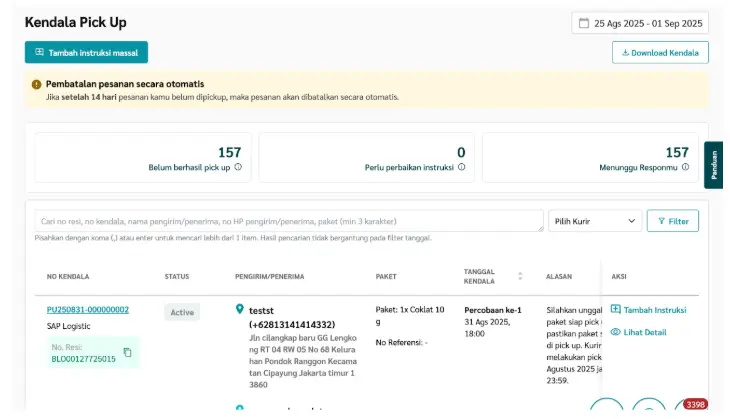Open the chat widget with 3398 badge
Image resolution: width=730 pixels, height=419 pixels.
pyautogui.click(x=688, y=410)
